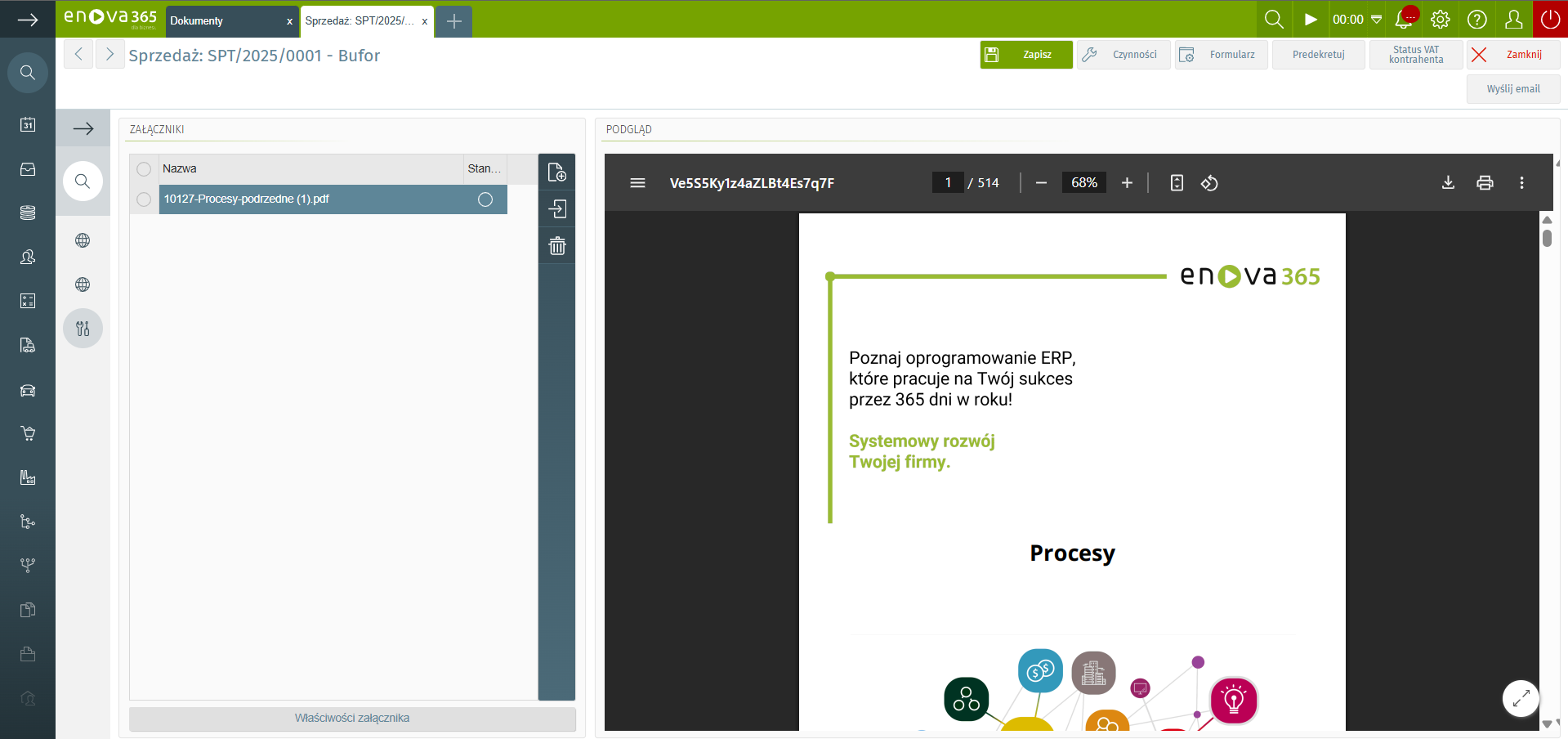Open PDF viewer more options menu
1568x739 pixels.
coord(1521,183)
